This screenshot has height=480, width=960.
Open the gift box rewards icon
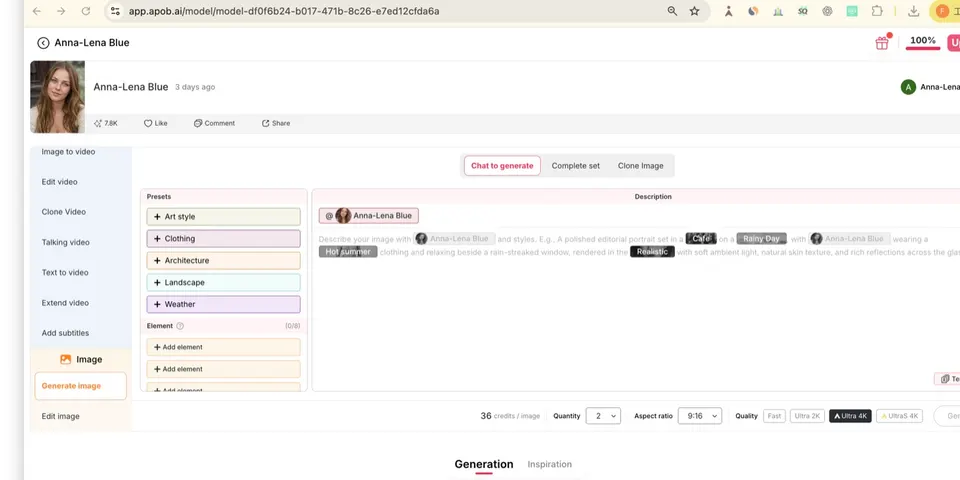click(882, 43)
